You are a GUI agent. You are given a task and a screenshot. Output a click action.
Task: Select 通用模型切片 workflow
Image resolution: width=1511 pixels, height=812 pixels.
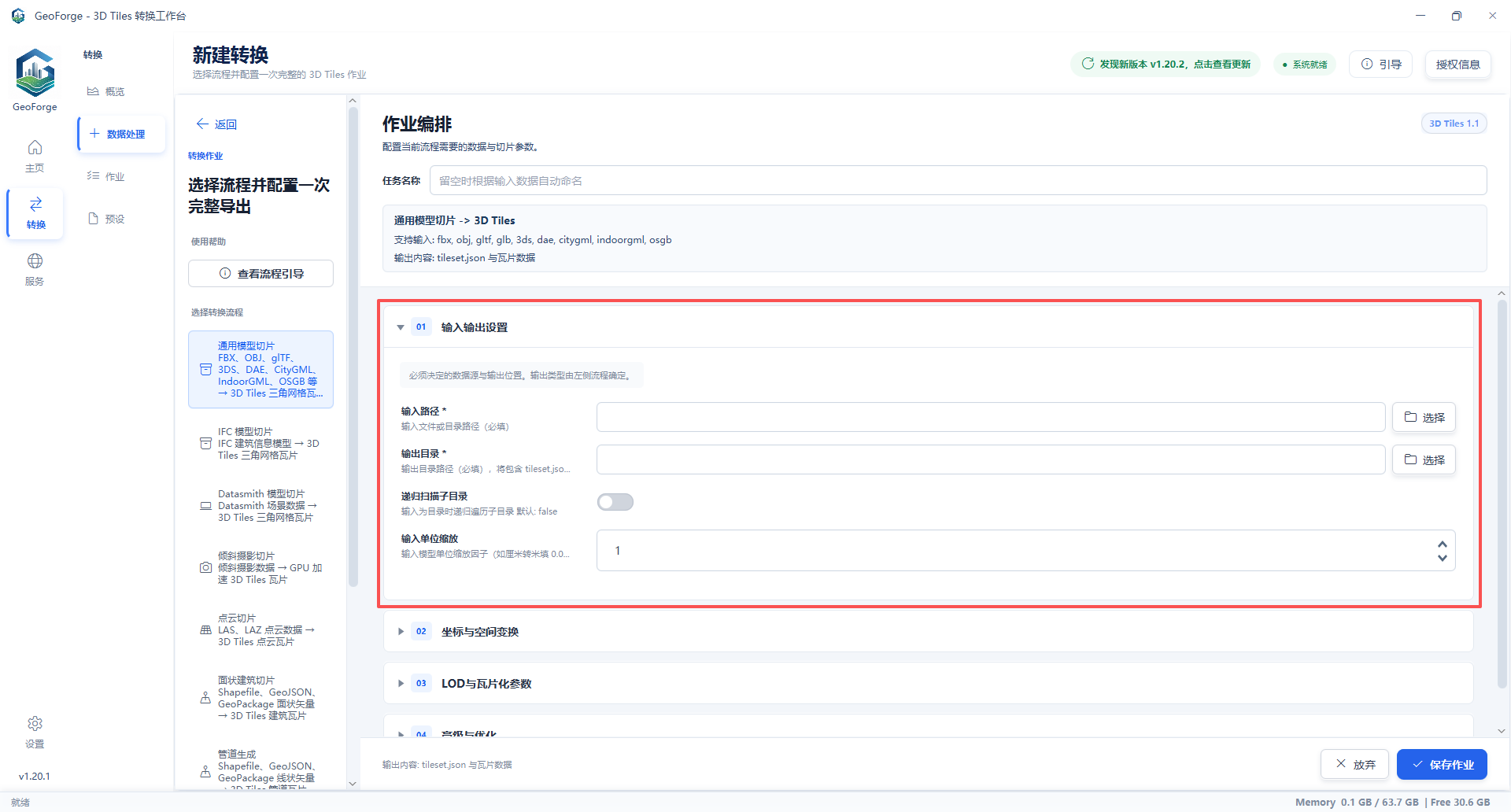coord(260,369)
